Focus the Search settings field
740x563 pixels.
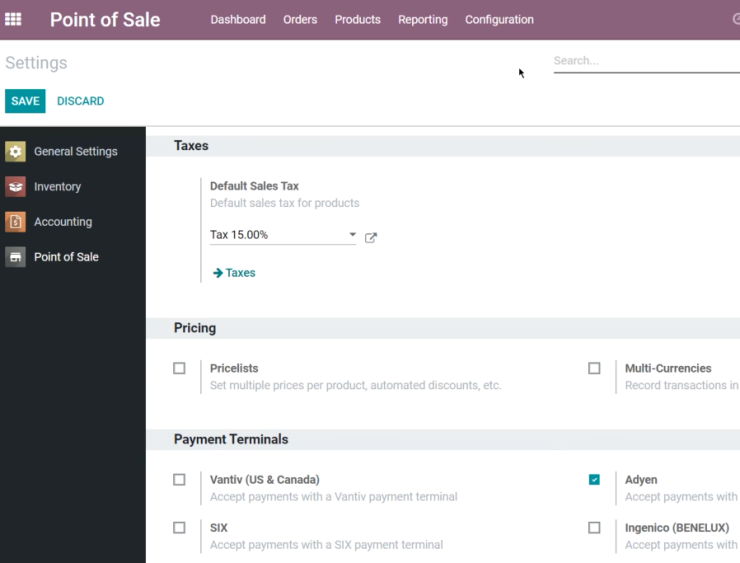pos(647,61)
